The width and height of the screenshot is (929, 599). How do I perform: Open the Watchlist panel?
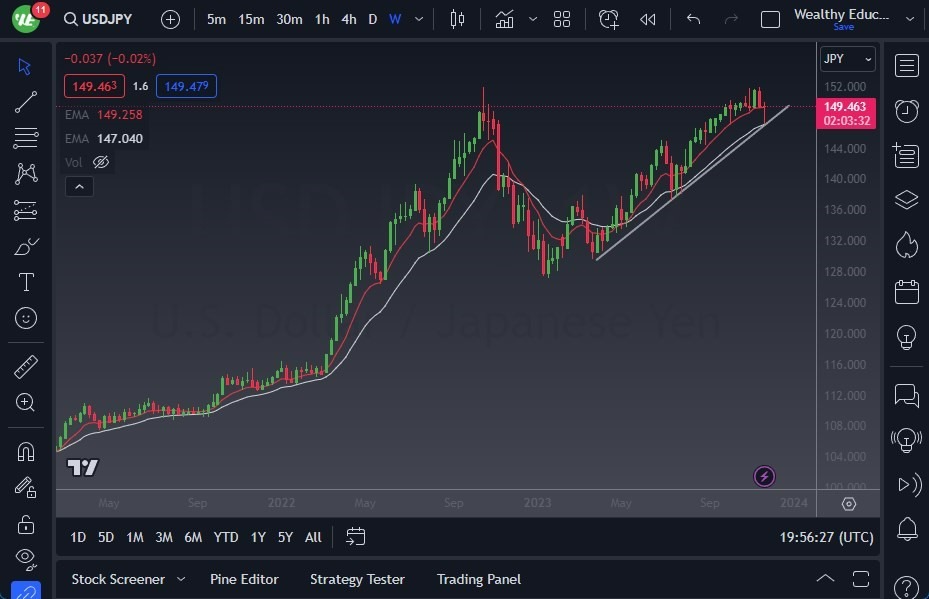(906, 65)
